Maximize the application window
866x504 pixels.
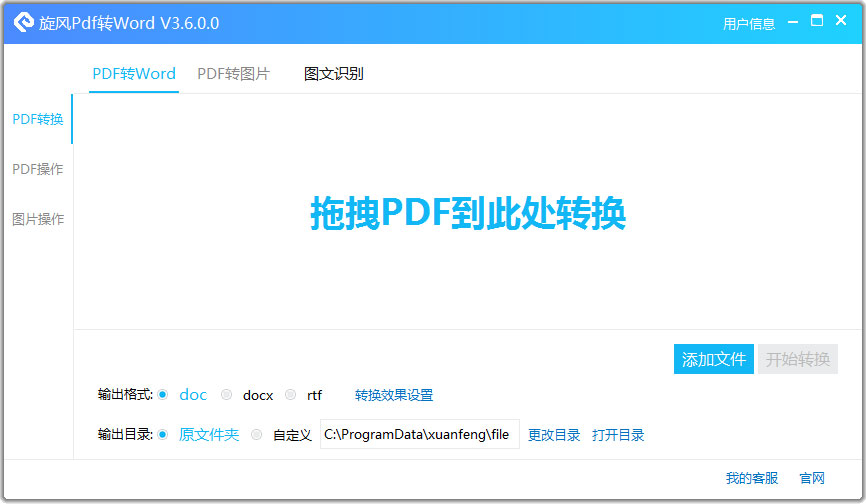(817, 21)
